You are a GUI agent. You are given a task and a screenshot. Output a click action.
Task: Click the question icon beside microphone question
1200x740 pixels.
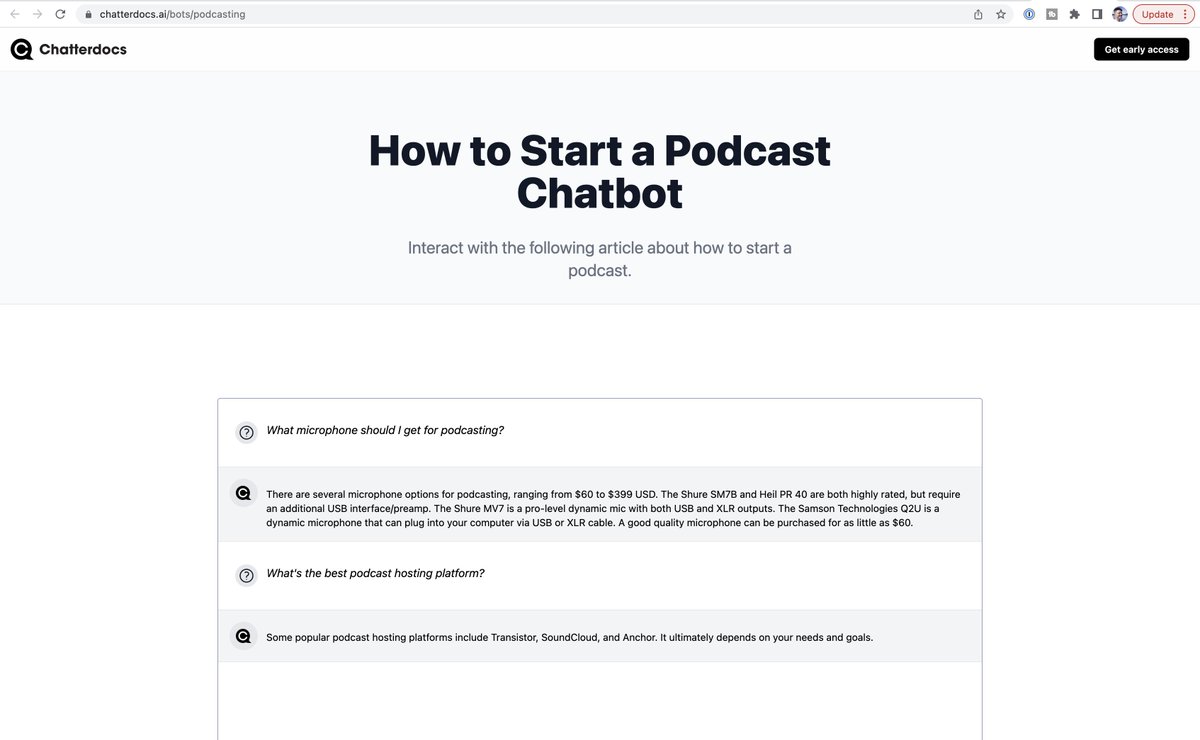(246, 432)
